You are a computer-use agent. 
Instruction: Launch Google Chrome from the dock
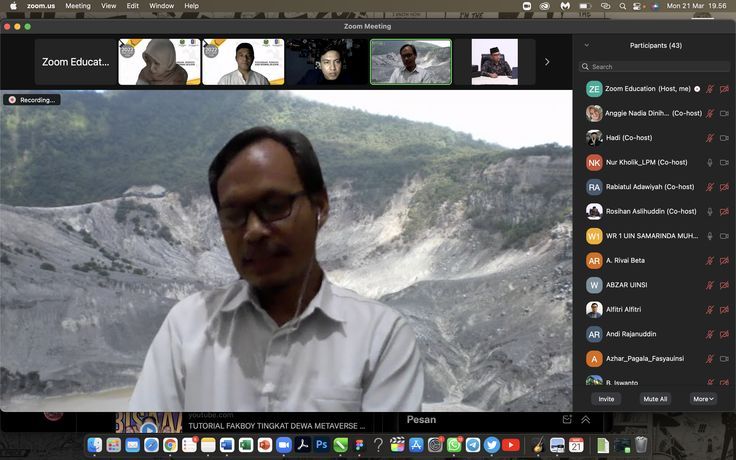170,445
